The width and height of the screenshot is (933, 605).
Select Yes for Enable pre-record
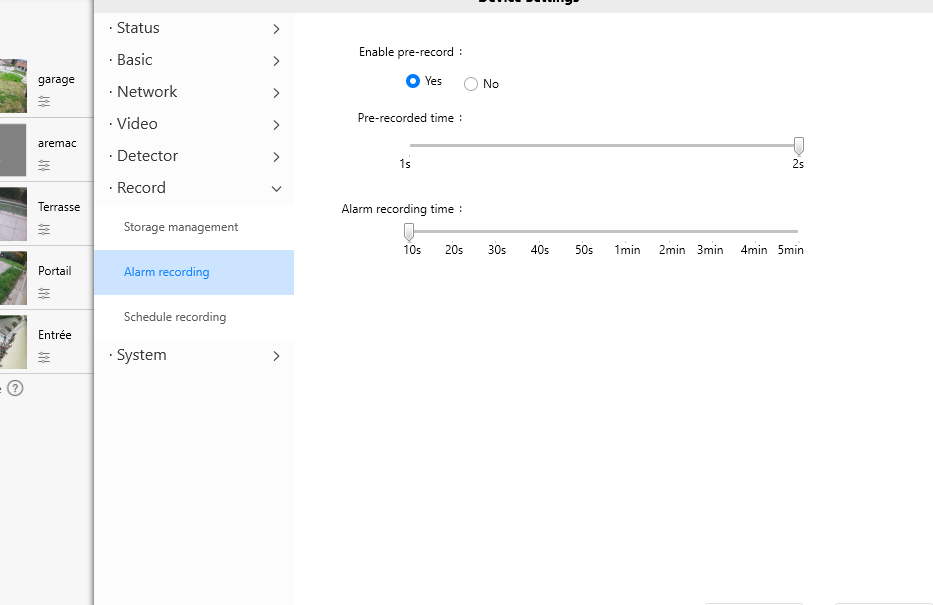coord(413,81)
